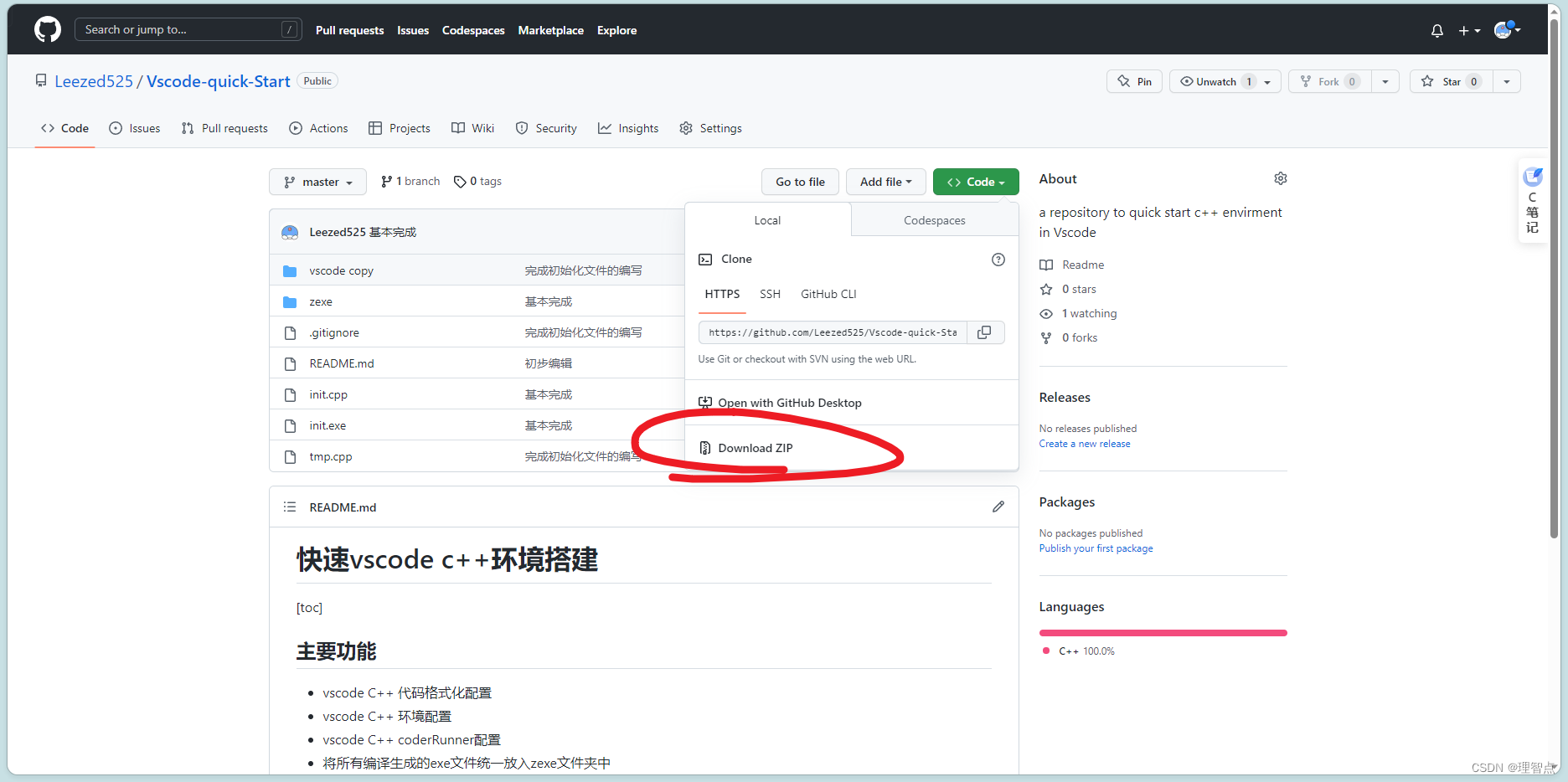The height and width of the screenshot is (782, 1568).
Task: Open the Actions tab
Action: 318,128
